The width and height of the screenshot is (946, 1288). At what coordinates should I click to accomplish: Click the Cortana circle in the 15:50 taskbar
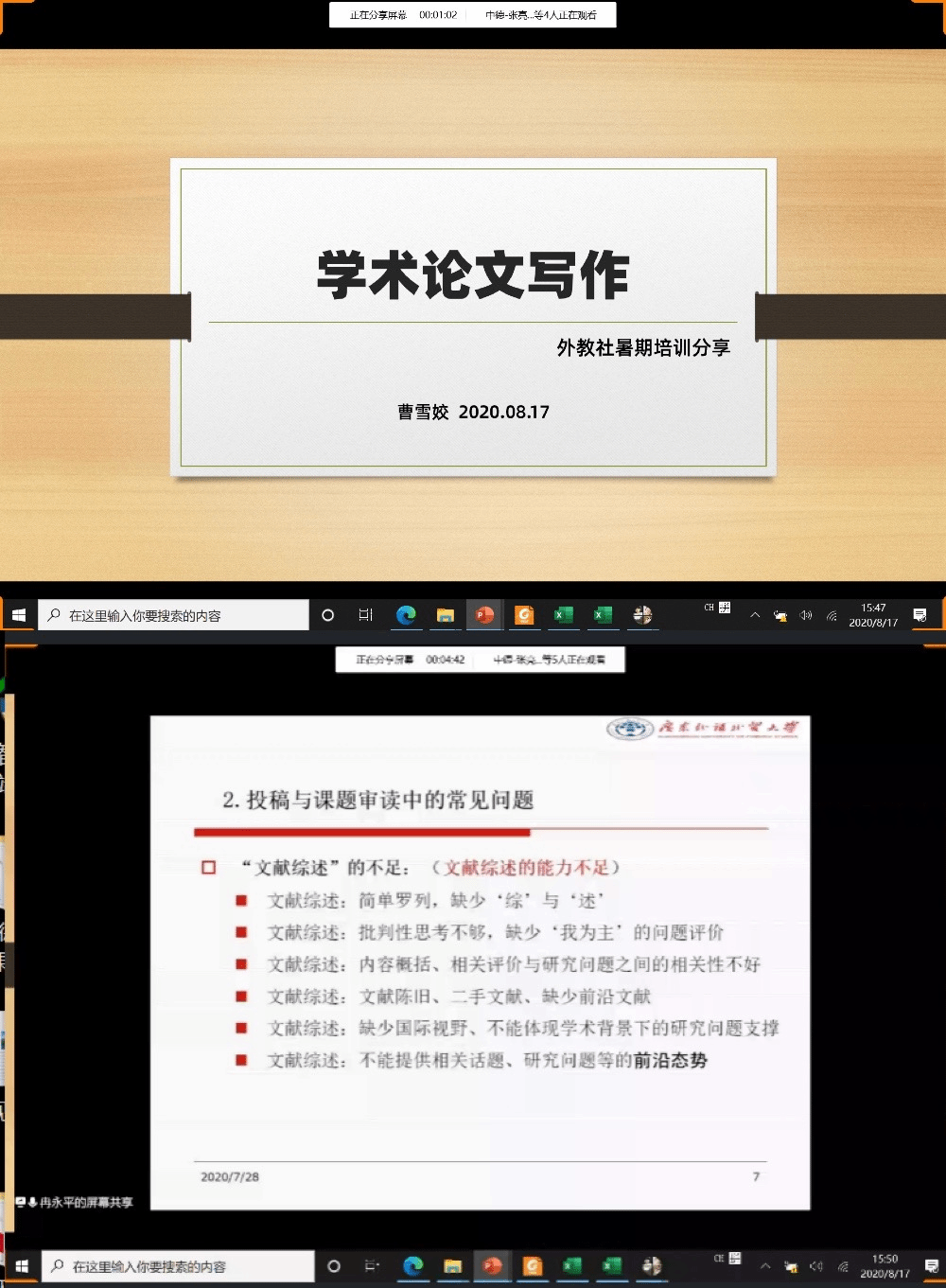pyautogui.click(x=333, y=1266)
